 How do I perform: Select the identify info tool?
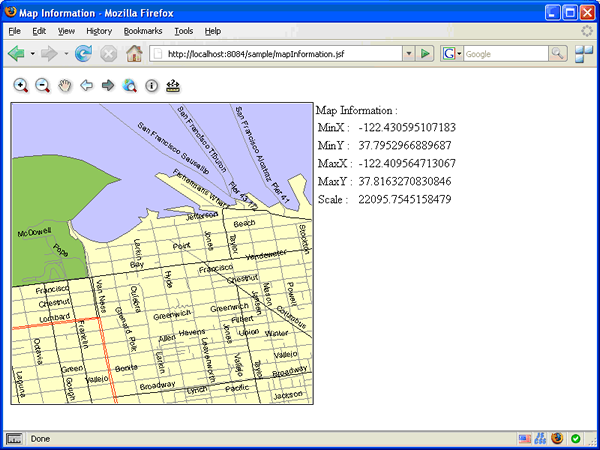pos(152,86)
